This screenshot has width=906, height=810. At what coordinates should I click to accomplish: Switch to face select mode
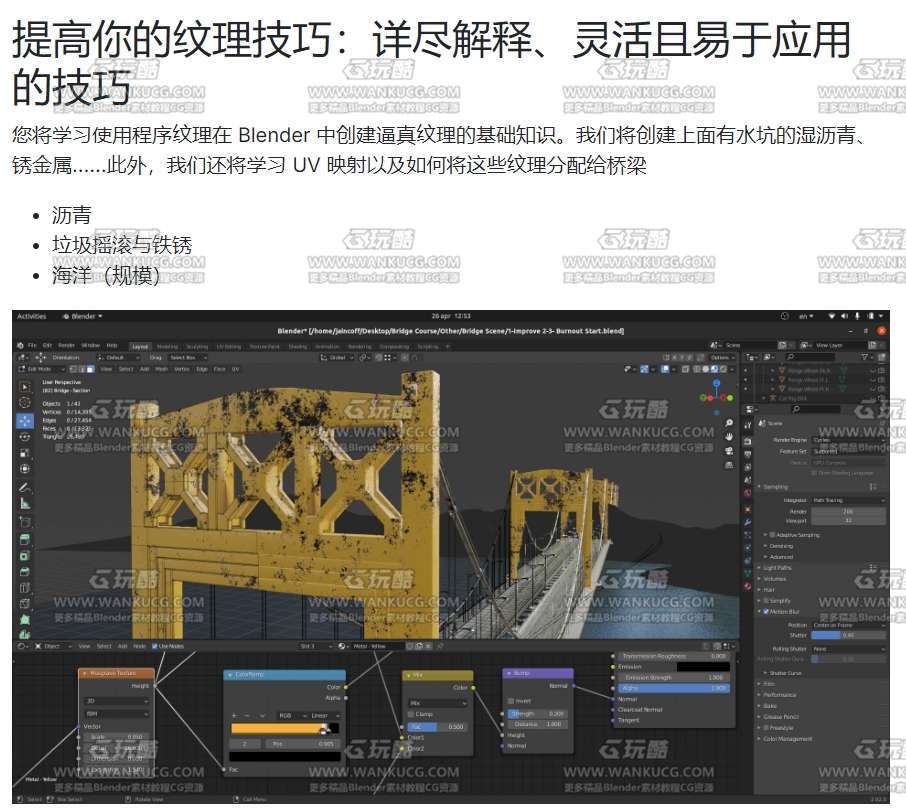click(91, 369)
